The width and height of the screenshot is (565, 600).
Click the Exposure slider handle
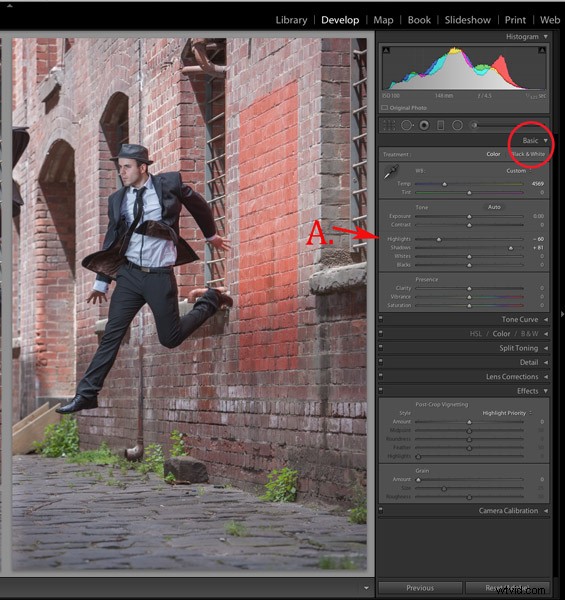pyautogui.click(x=469, y=217)
